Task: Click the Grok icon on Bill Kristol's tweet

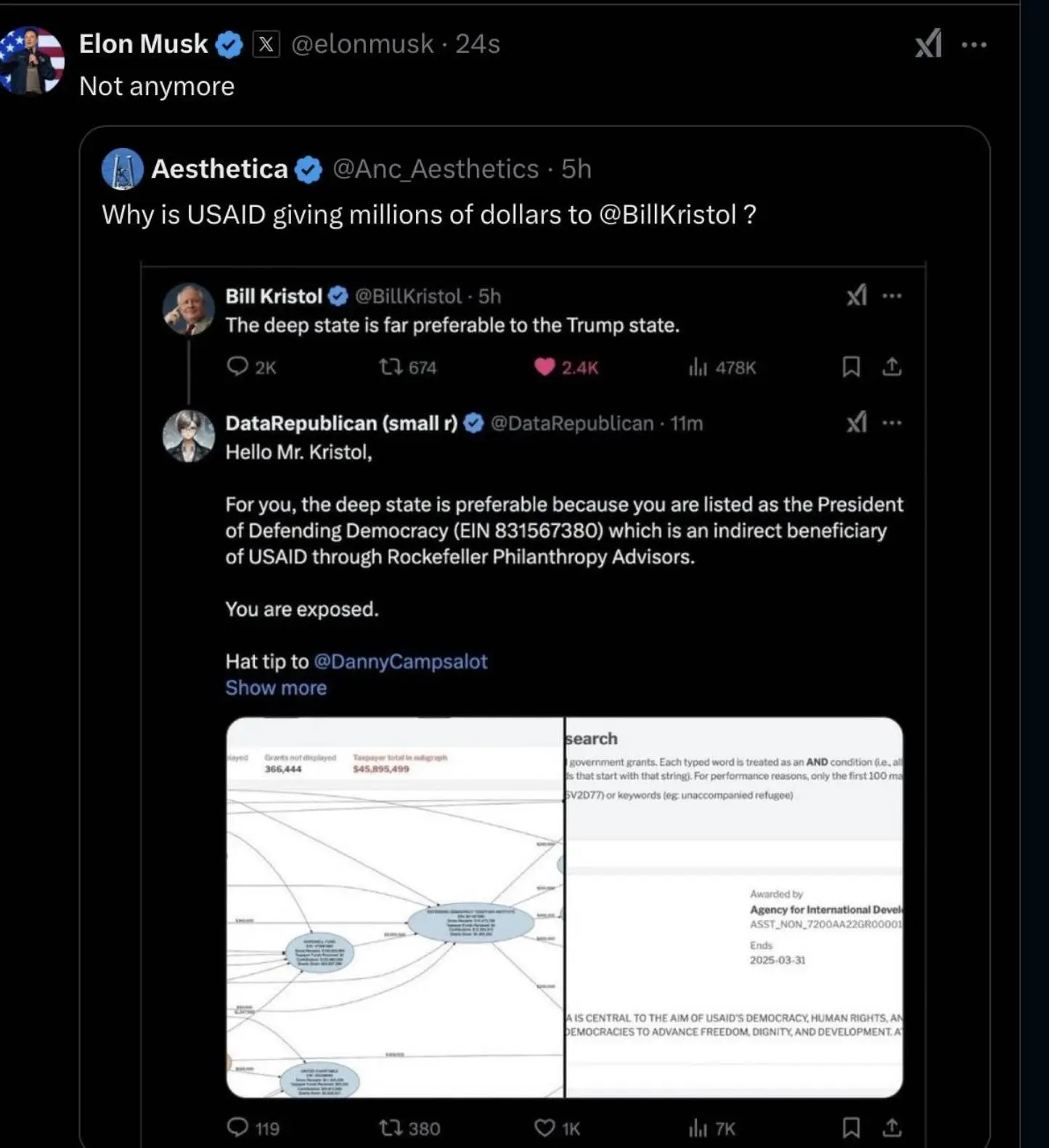Action: pos(857,295)
